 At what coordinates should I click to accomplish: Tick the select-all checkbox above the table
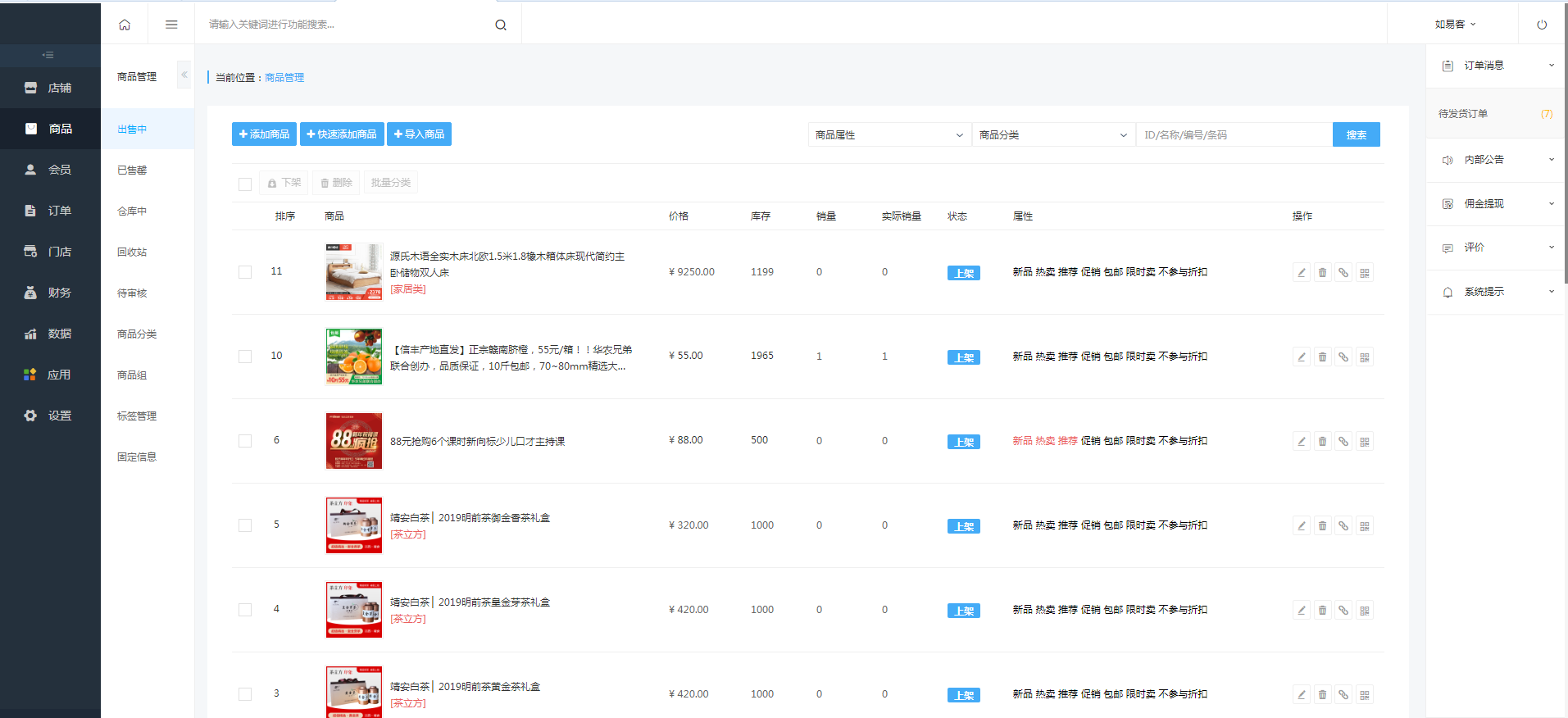pos(245,184)
